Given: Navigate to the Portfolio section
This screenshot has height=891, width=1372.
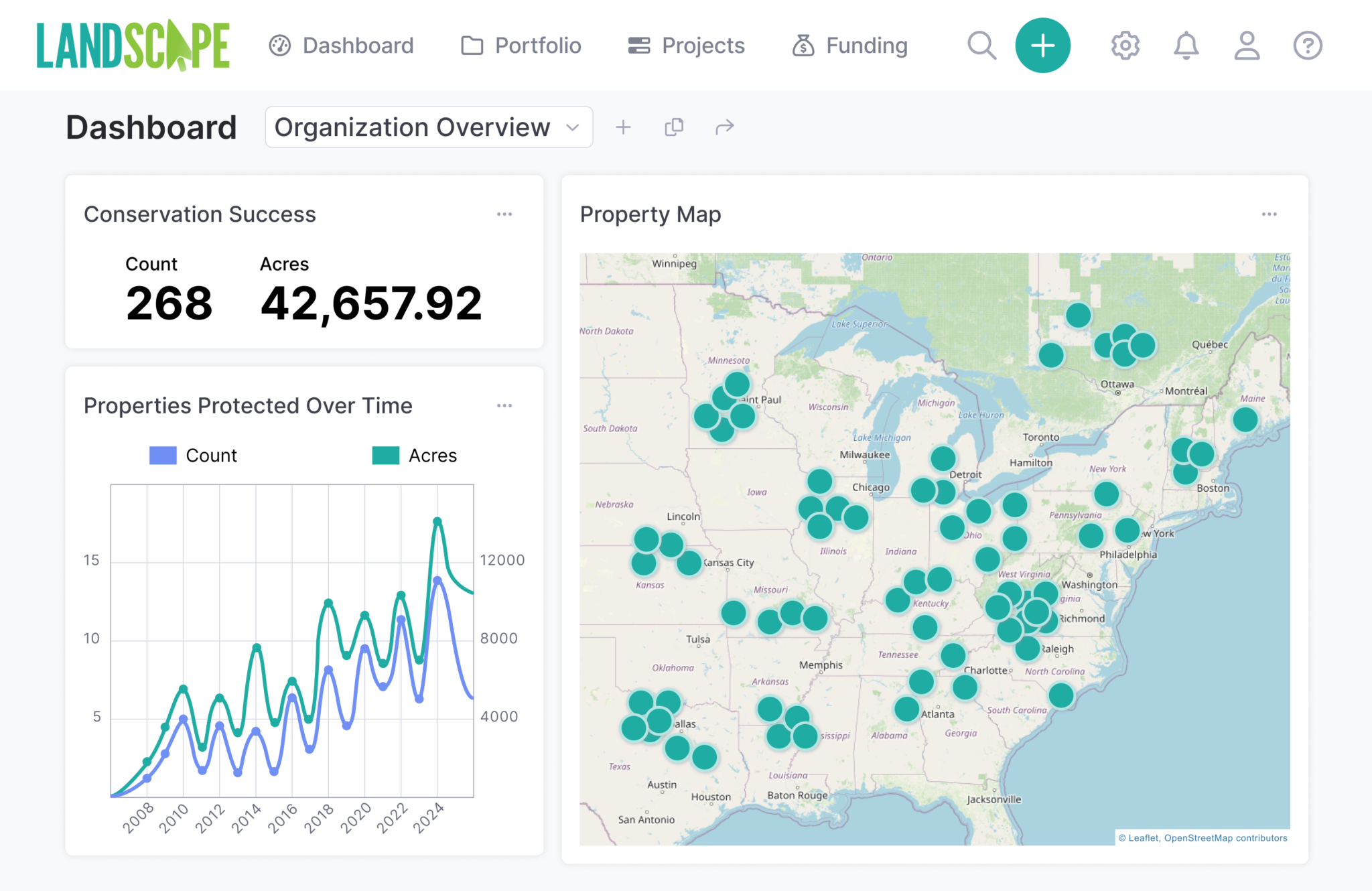Looking at the screenshot, I should [521, 45].
